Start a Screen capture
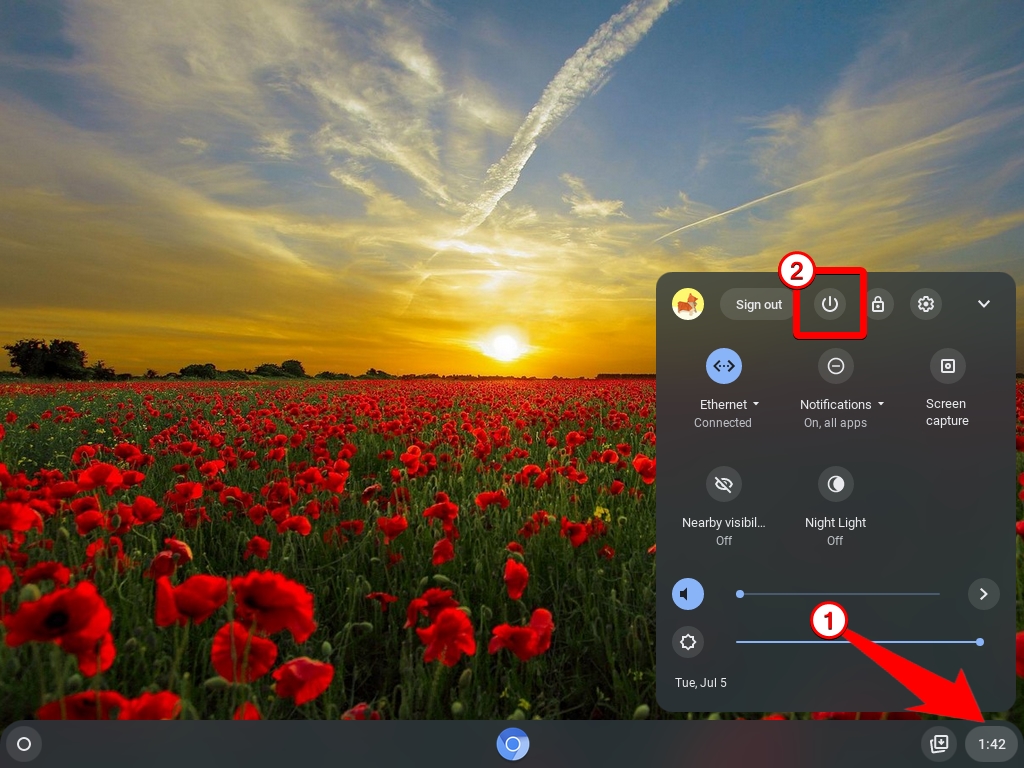Image resolution: width=1024 pixels, height=768 pixels. point(947,366)
